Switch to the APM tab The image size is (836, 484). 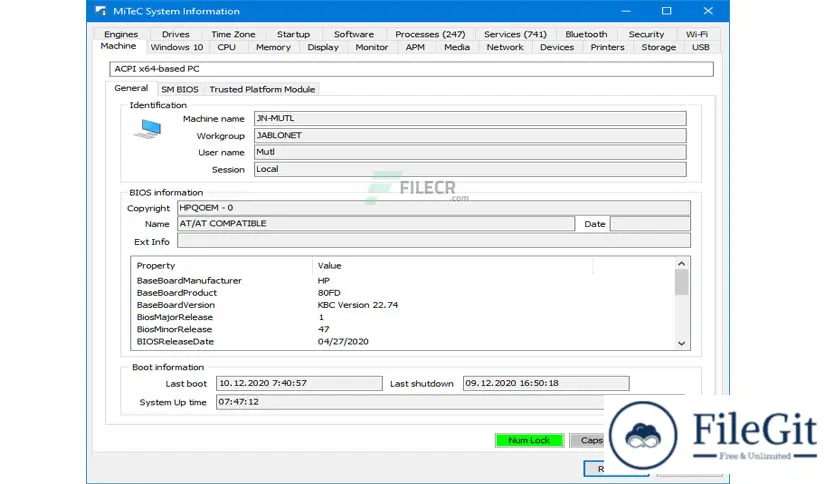tap(415, 47)
